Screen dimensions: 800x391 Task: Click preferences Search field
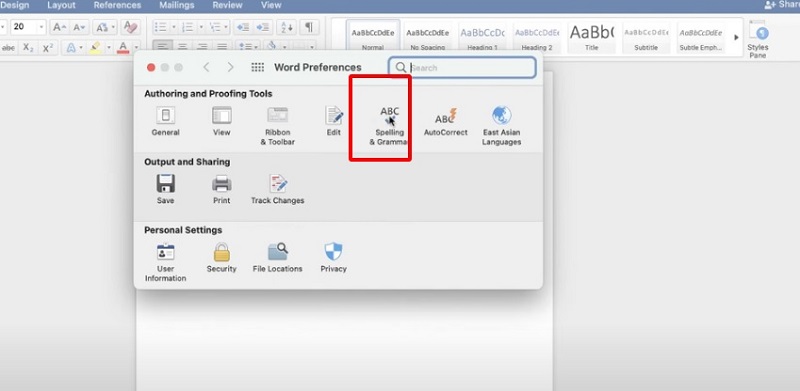click(462, 67)
